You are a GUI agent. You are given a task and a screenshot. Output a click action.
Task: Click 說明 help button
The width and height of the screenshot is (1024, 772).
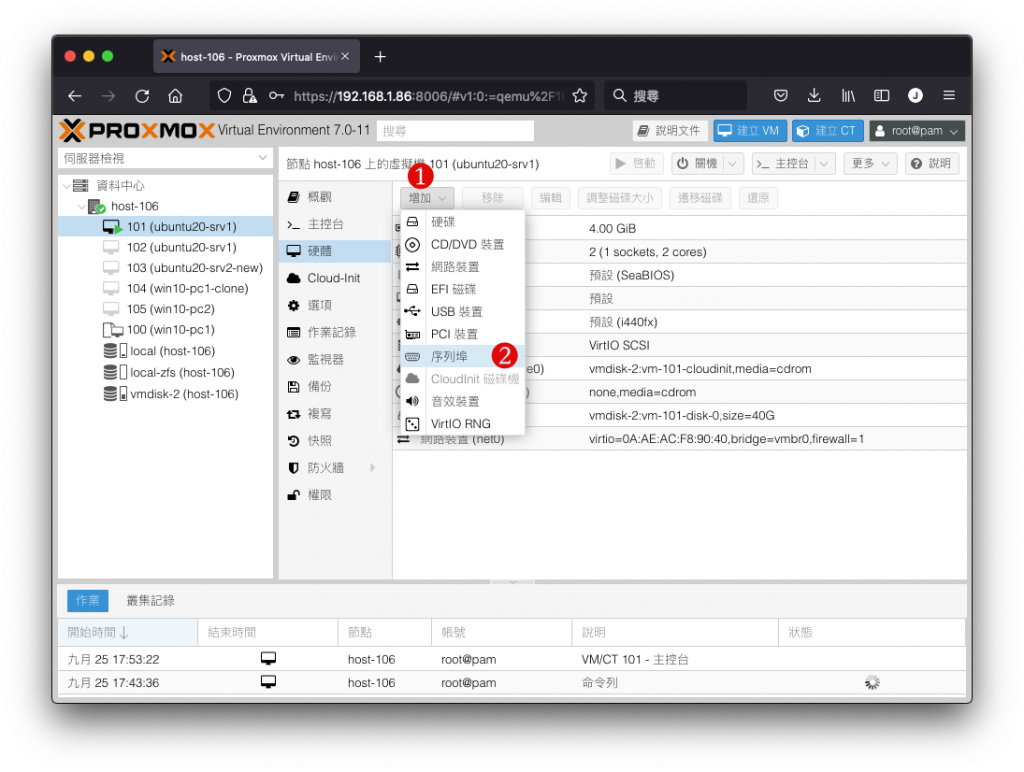click(x=932, y=163)
